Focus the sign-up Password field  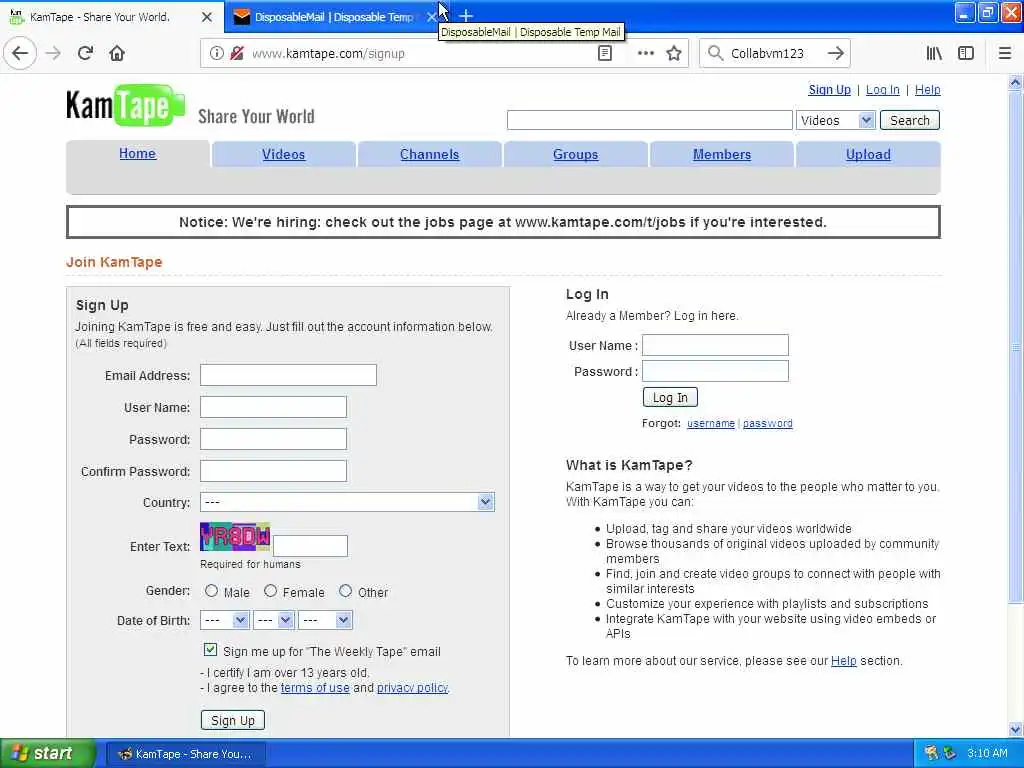click(273, 439)
